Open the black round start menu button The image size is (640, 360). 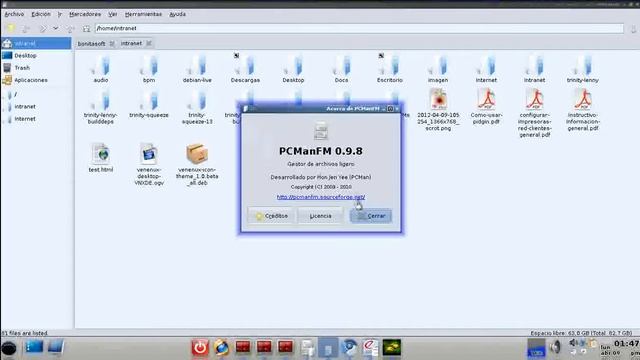click(x=9, y=349)
